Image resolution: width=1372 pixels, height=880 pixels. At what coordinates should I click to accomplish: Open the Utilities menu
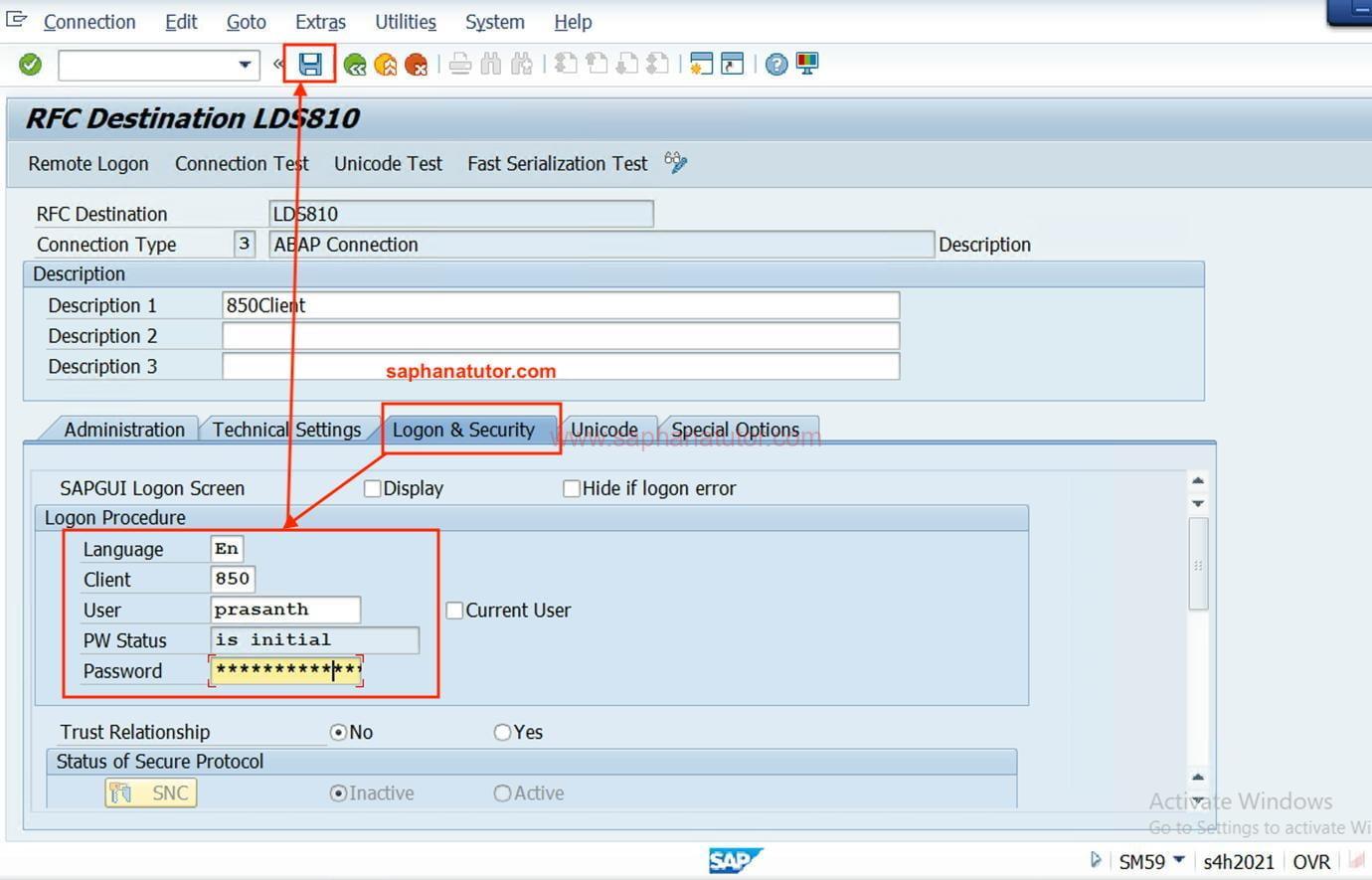coord(406,21)
